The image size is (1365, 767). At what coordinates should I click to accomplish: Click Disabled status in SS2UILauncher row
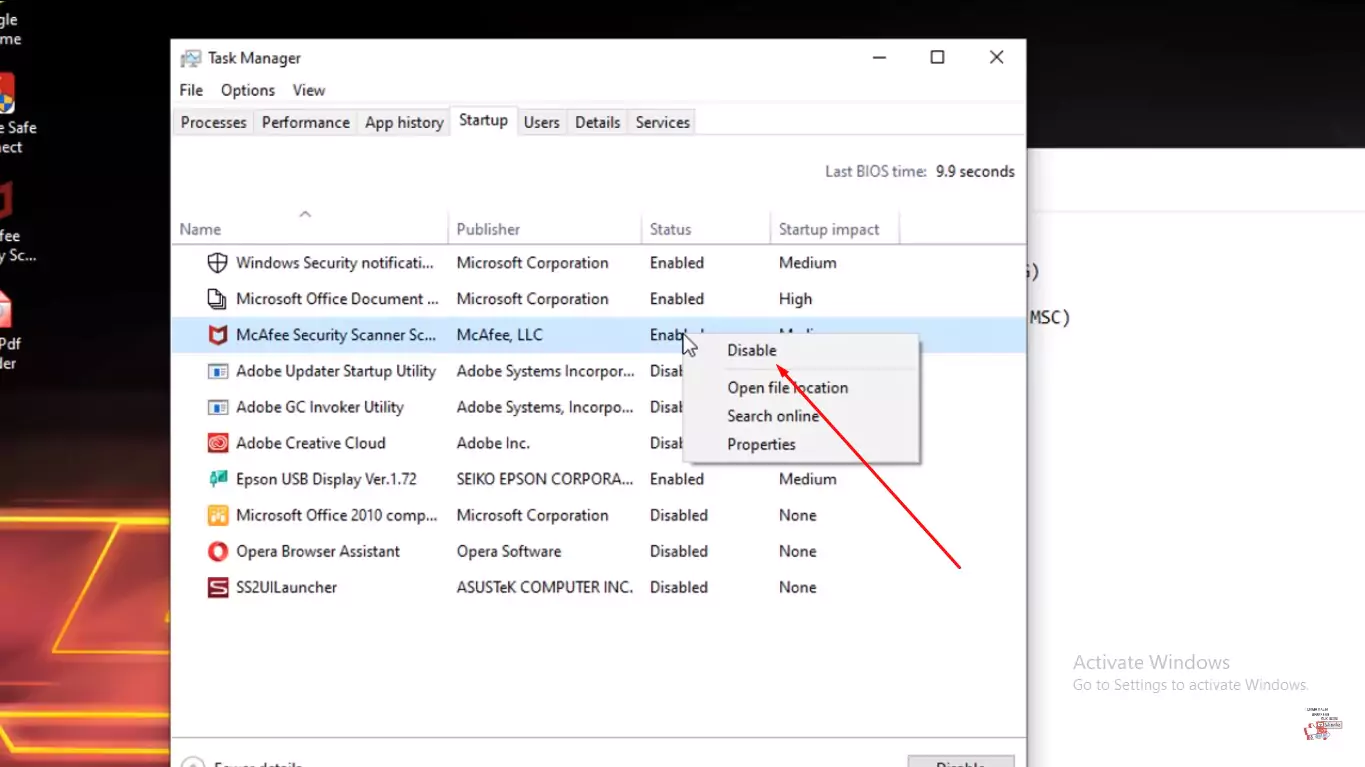pyautogui.click(x=679, y=587)
